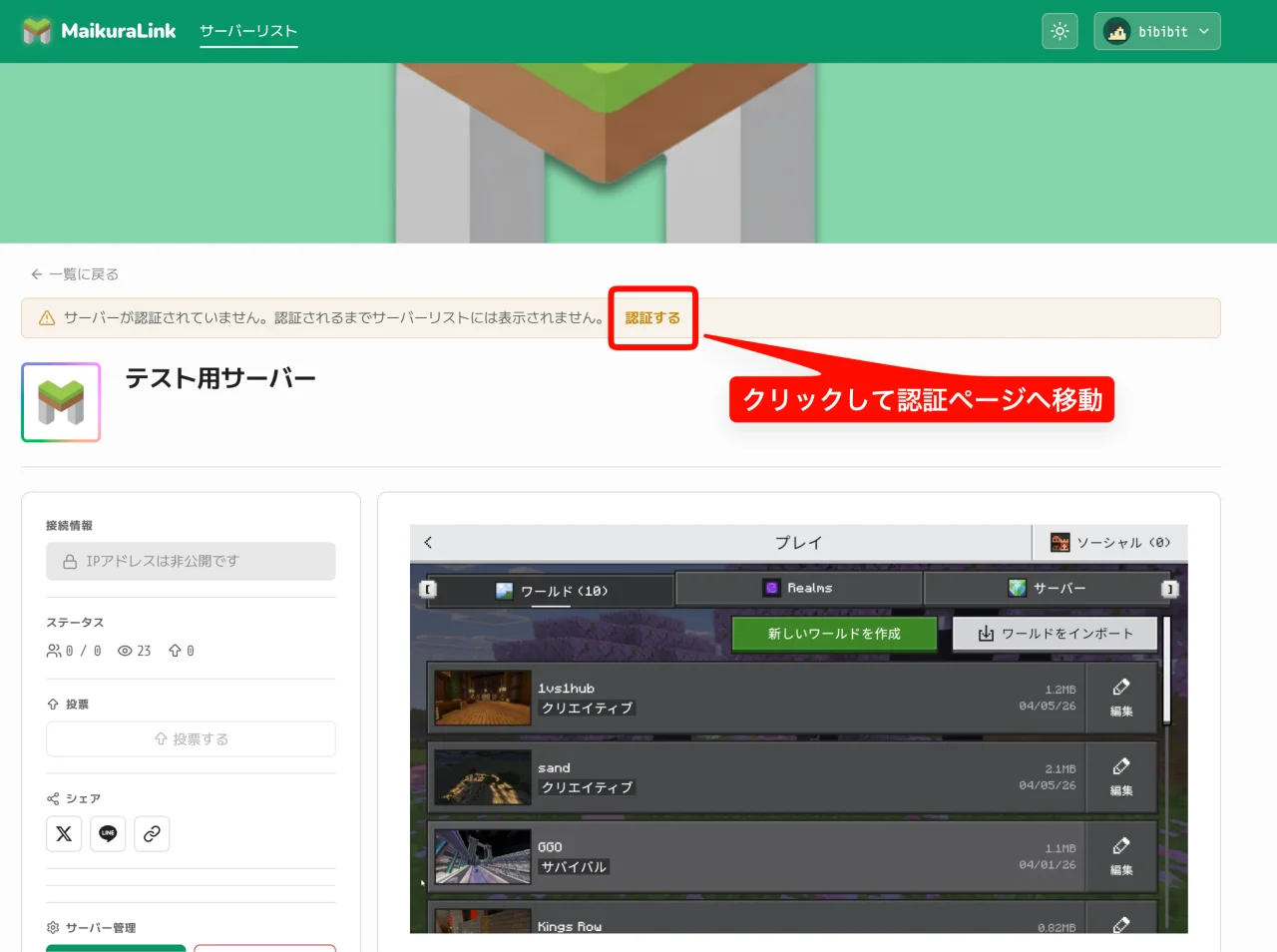1277x952 pixels.
Task: Open the サーバーリスト navigation tab
Action: 248,31
